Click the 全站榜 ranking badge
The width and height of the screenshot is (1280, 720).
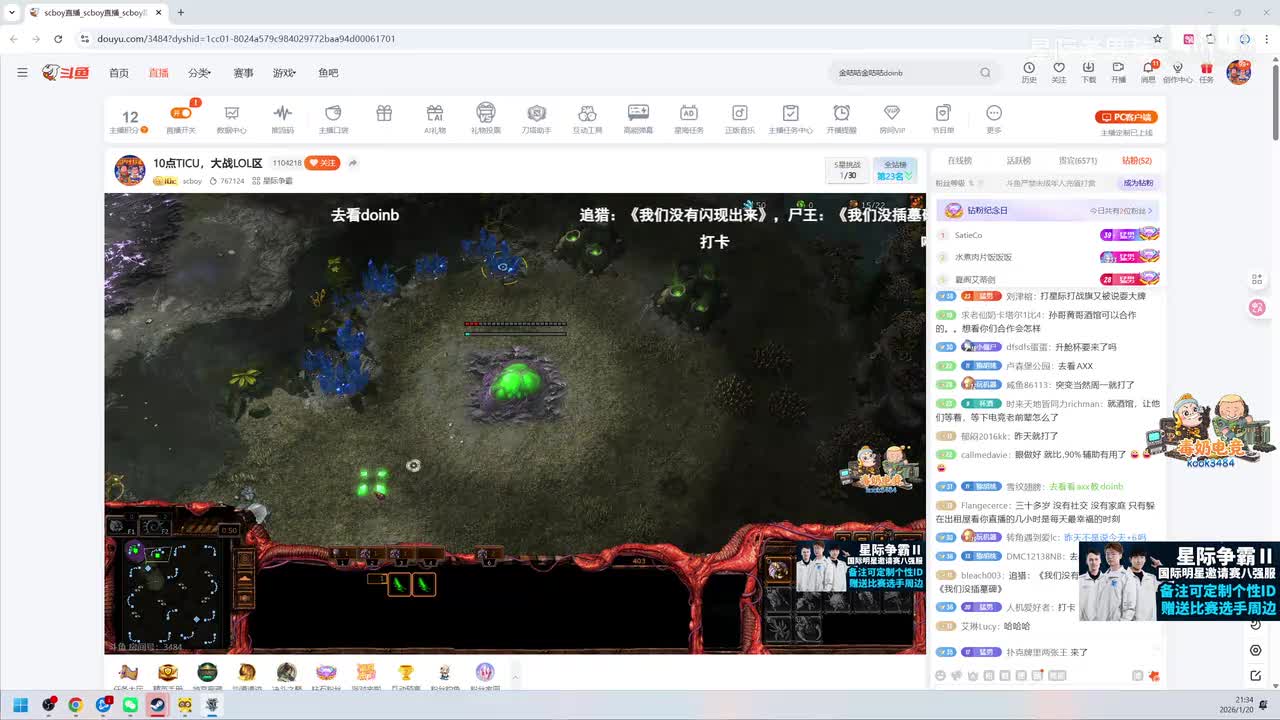[x=895, y=170]
